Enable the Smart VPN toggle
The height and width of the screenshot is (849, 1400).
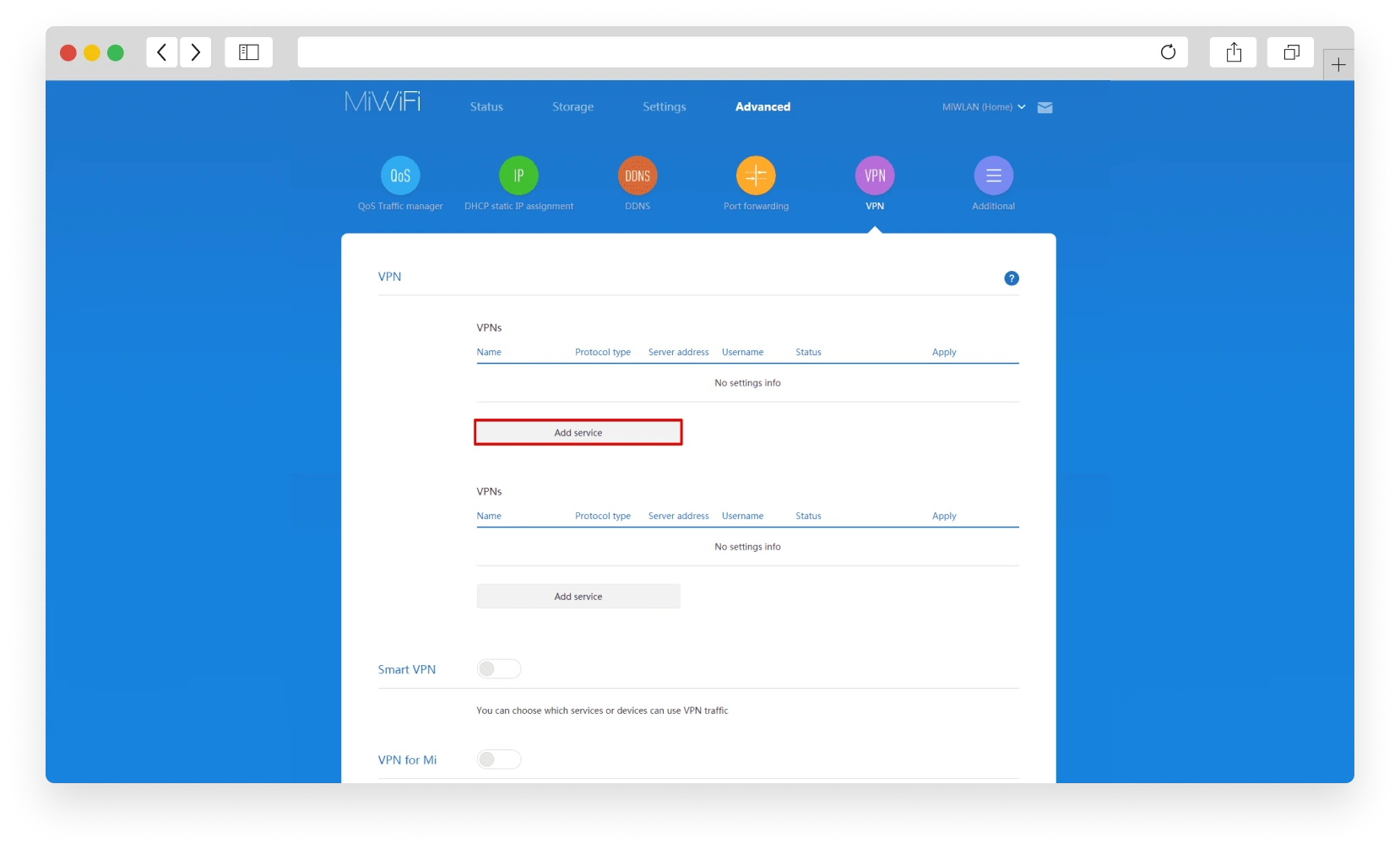[x=498, y=668]
